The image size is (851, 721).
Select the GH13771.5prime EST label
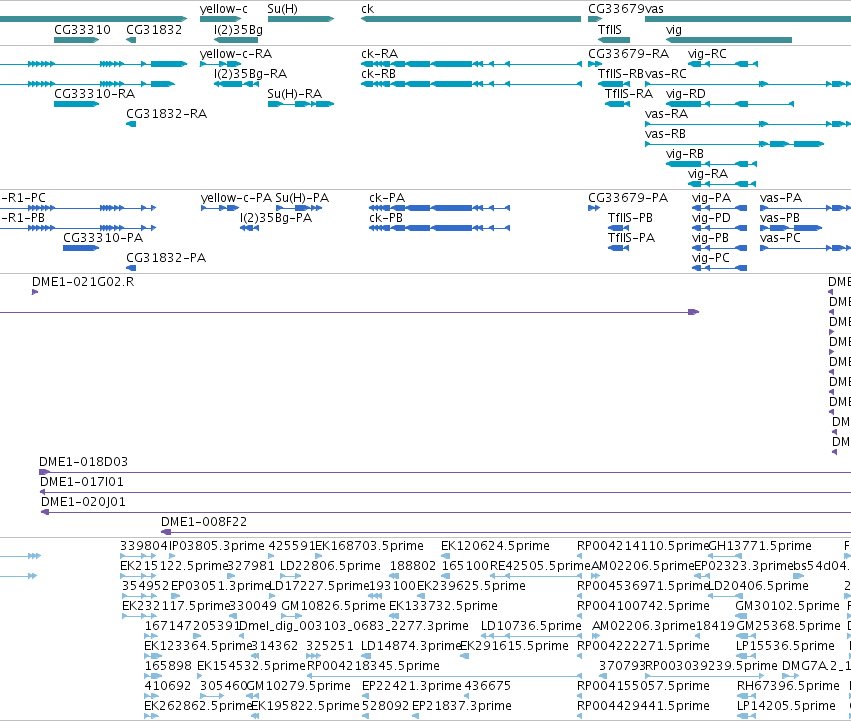[761, 546]
